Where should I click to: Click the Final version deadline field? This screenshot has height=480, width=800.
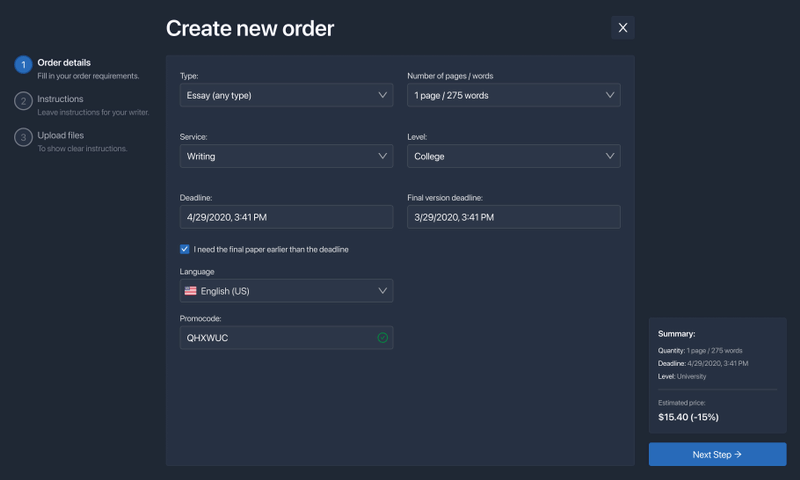(513, 217)
